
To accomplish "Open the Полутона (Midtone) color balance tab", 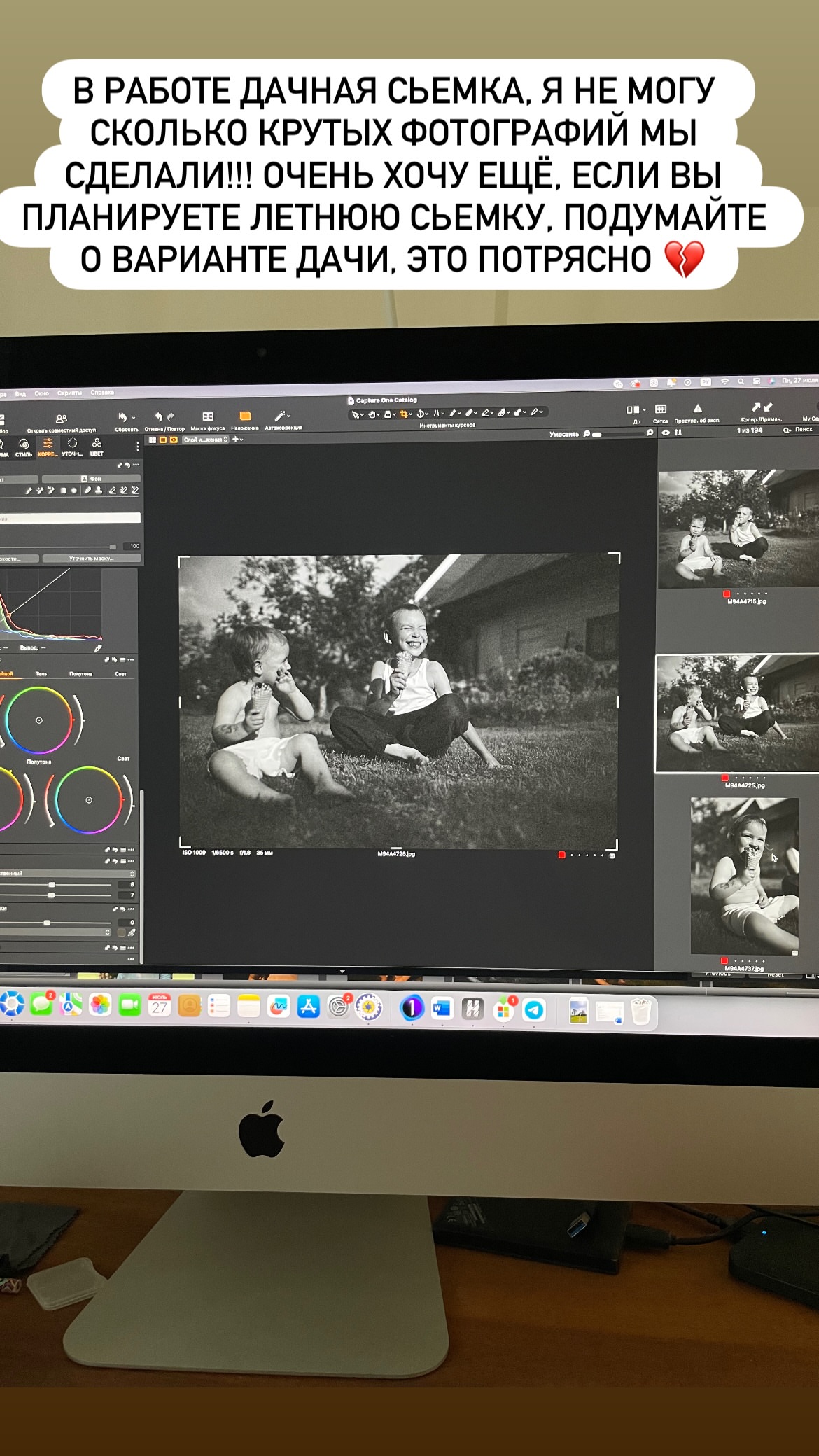I will [x=80, y=673].
